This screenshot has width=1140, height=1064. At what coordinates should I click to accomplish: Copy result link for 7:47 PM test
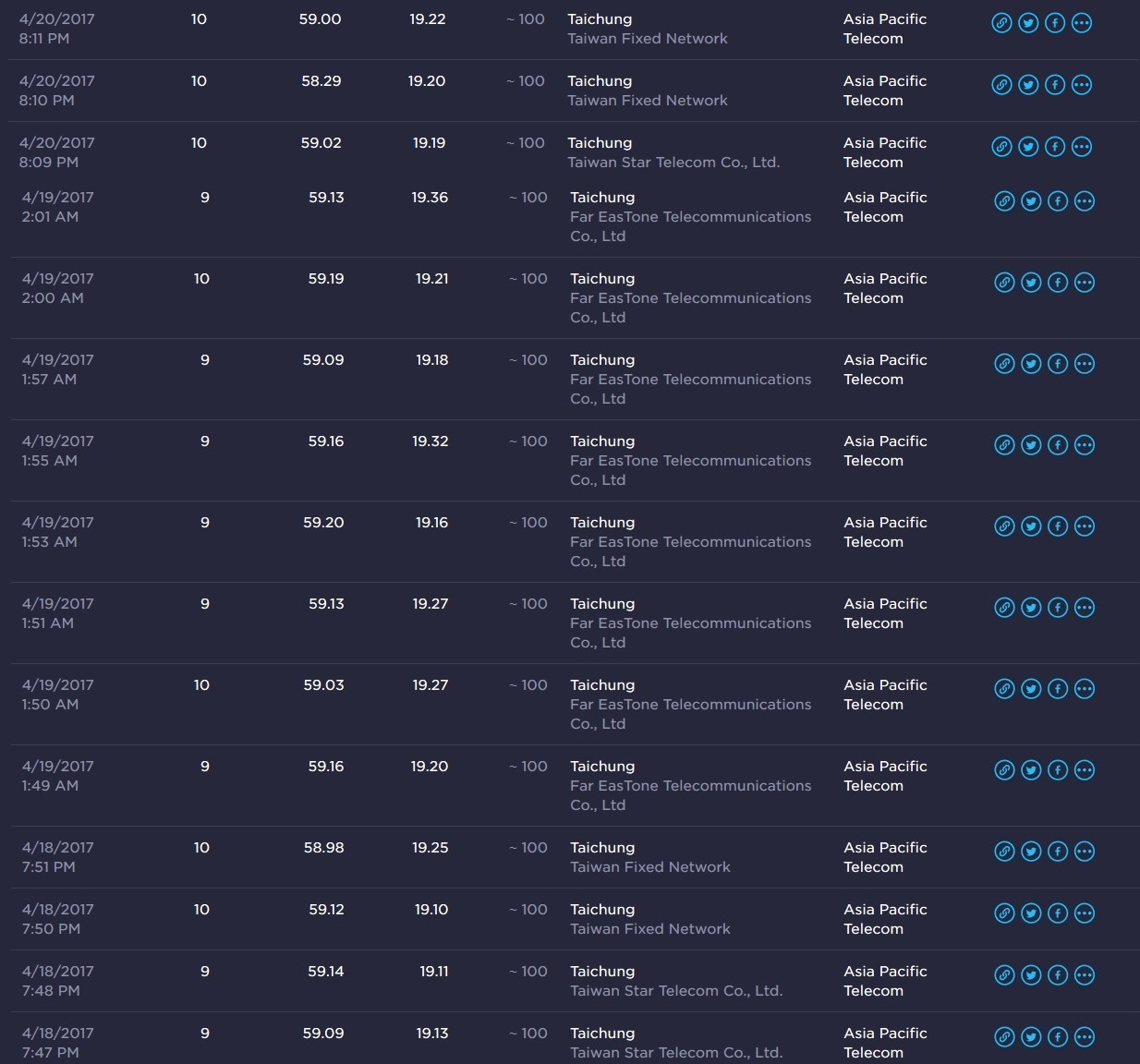point(1004,1037)
